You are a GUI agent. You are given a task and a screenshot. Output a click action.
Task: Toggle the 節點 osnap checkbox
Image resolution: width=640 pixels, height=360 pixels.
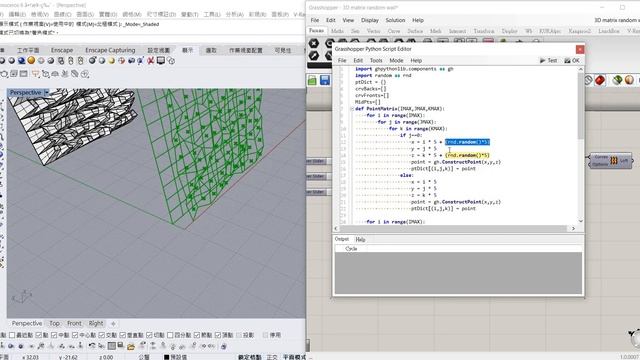pos(197,335)
